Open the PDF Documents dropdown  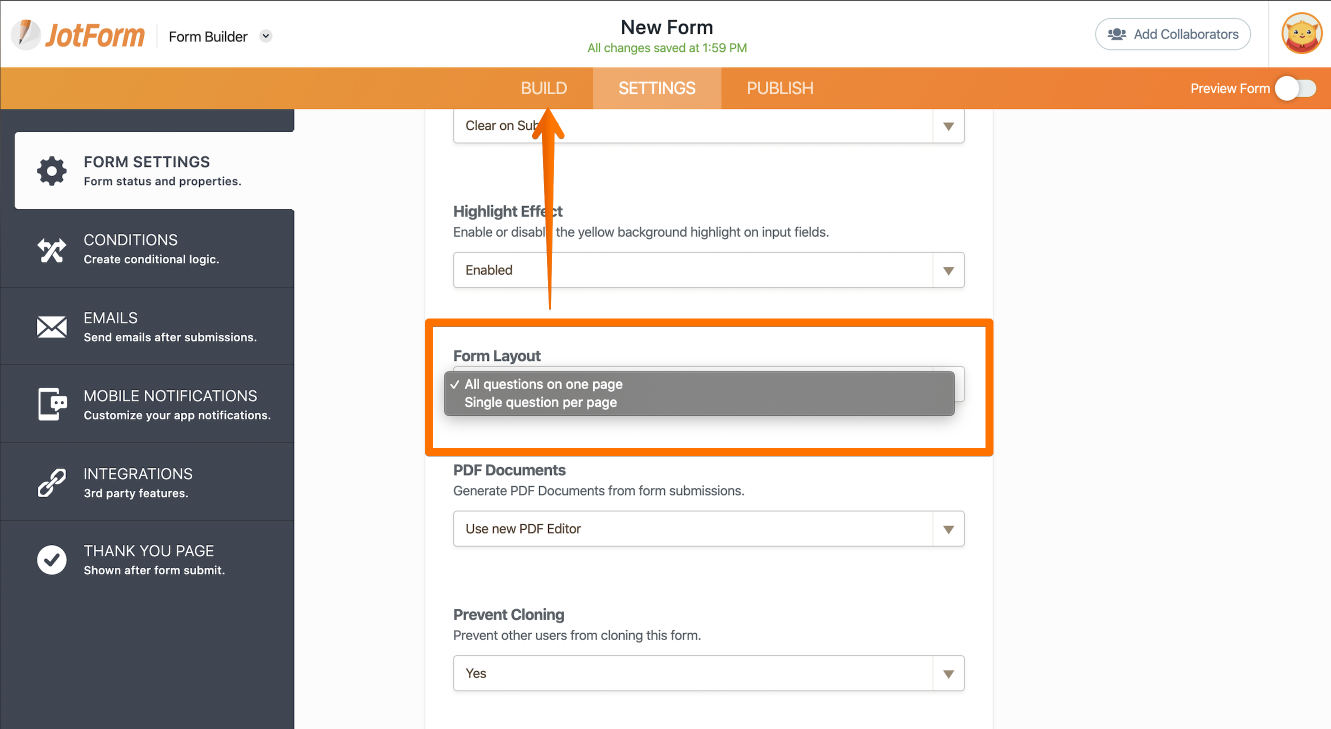(709, 529)
